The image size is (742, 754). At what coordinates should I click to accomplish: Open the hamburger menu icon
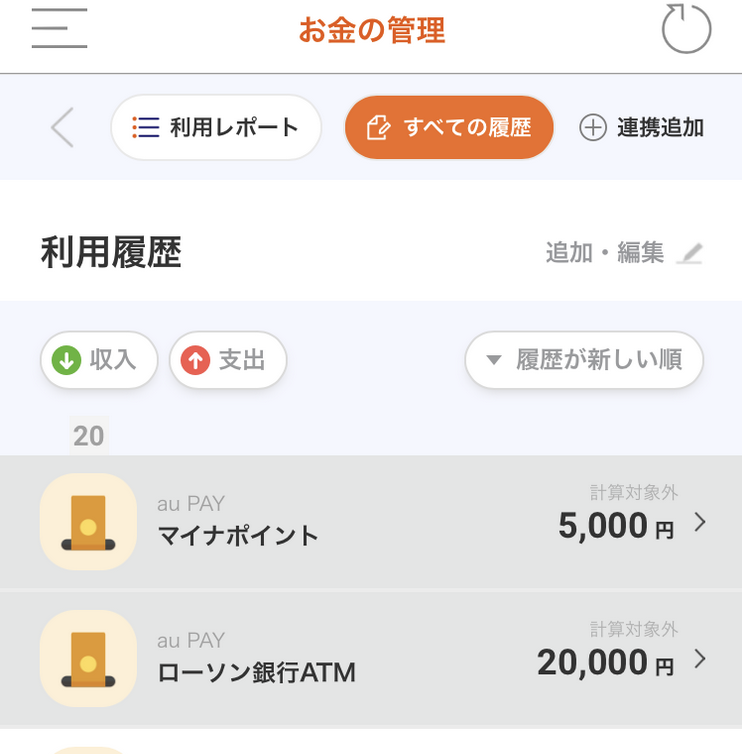coord(59,28)
